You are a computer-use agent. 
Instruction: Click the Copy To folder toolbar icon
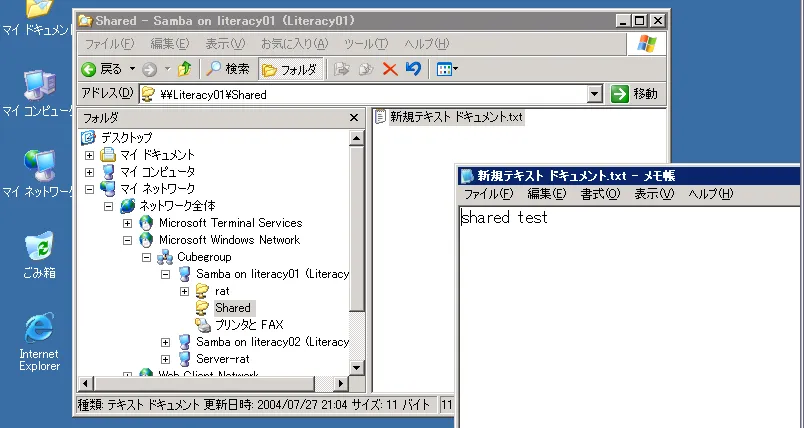[366, 69]
